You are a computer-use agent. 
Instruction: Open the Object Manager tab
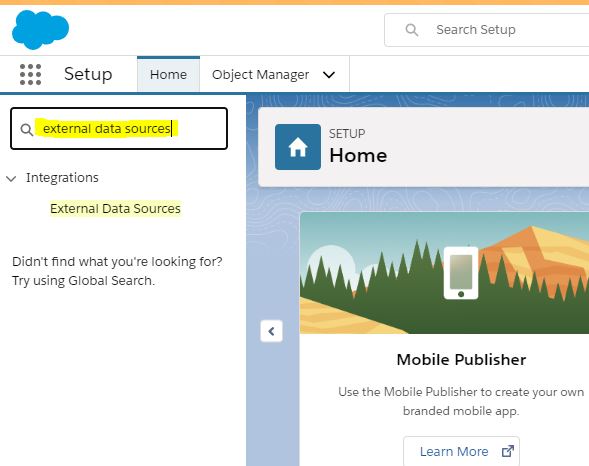[260, 74]
